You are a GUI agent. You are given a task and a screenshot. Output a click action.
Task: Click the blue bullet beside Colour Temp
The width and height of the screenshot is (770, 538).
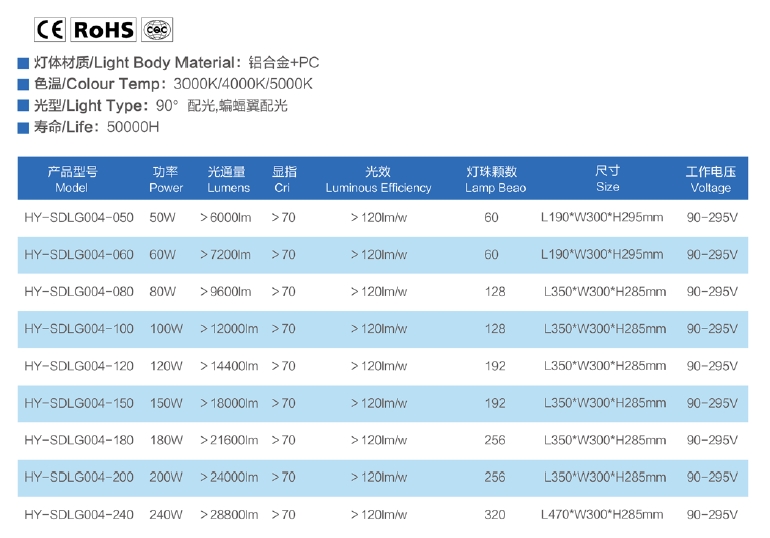23,84
